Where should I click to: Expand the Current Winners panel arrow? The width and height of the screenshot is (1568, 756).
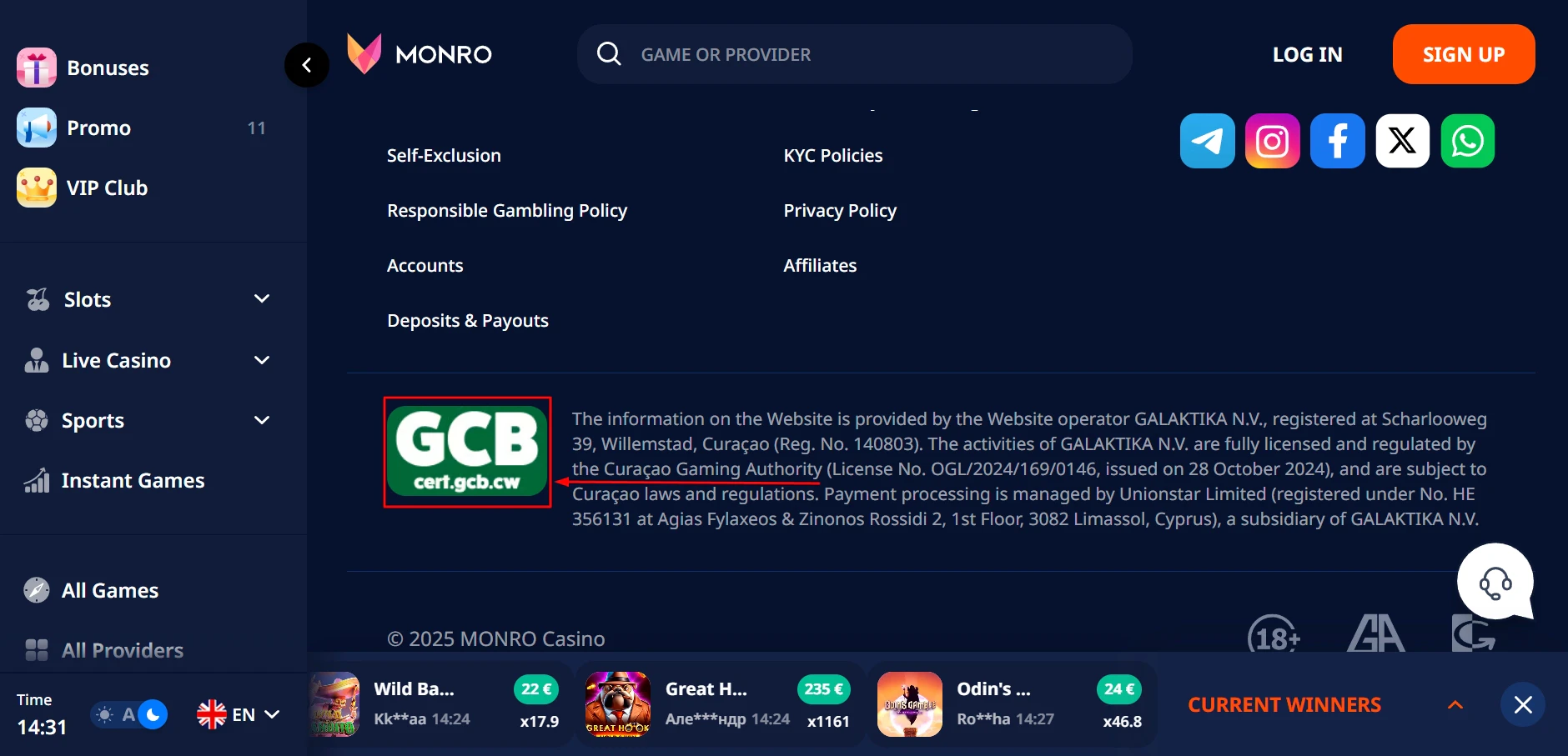[x=1455, y=705]
